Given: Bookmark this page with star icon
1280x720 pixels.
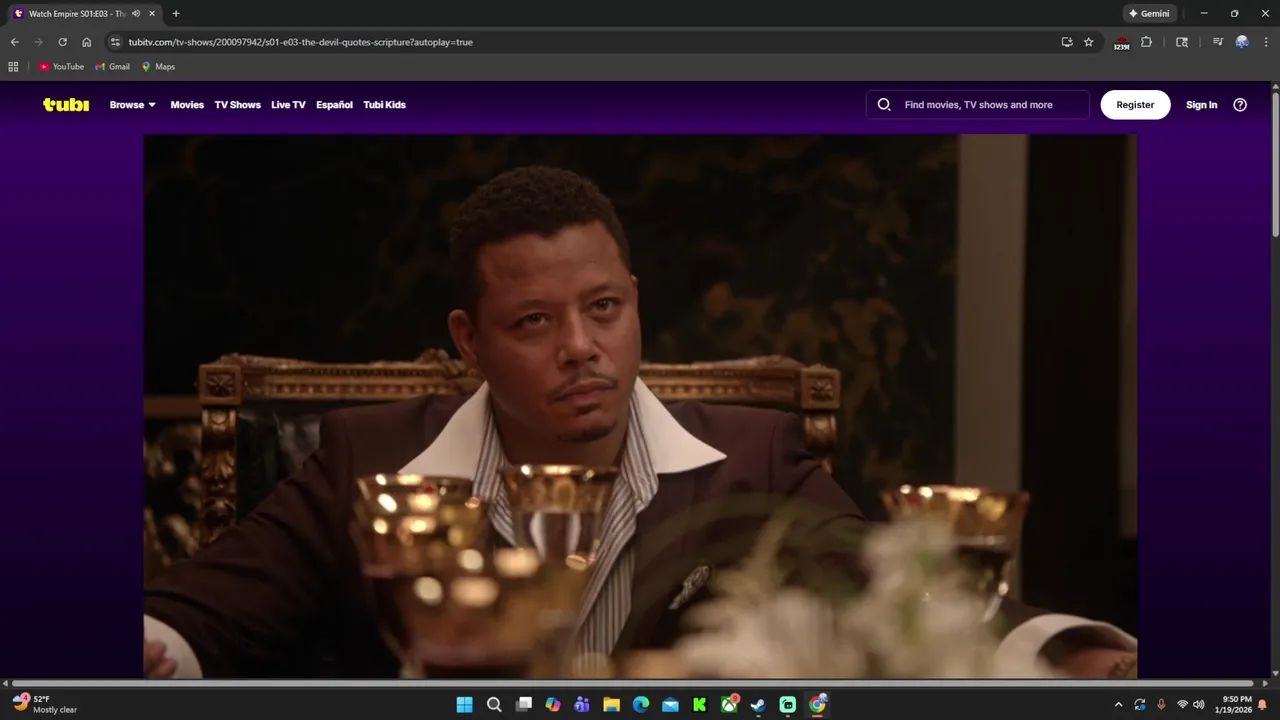Looking at the screenshot, I should 1089,42.
